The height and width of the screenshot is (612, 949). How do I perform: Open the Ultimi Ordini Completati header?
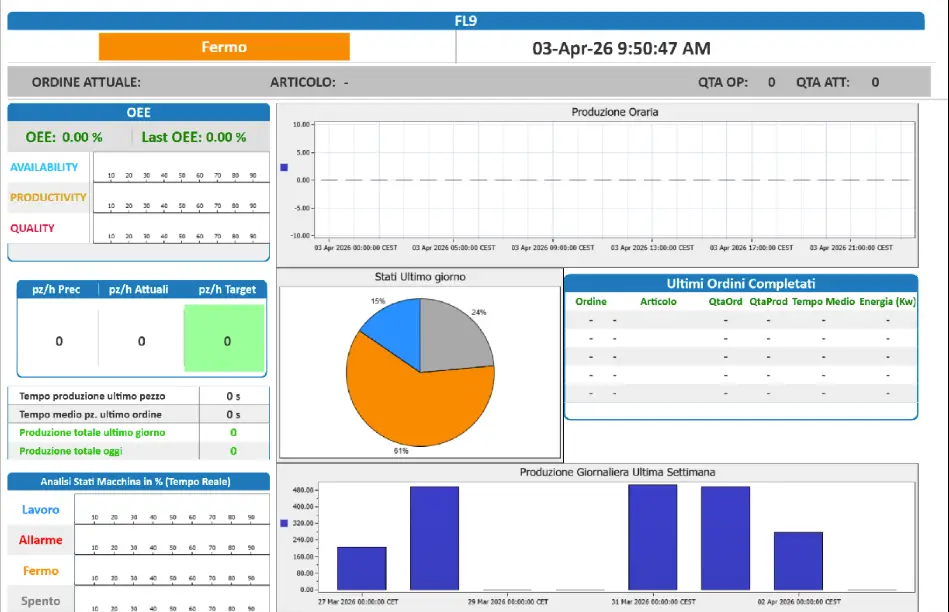click(x=741, y=284)
